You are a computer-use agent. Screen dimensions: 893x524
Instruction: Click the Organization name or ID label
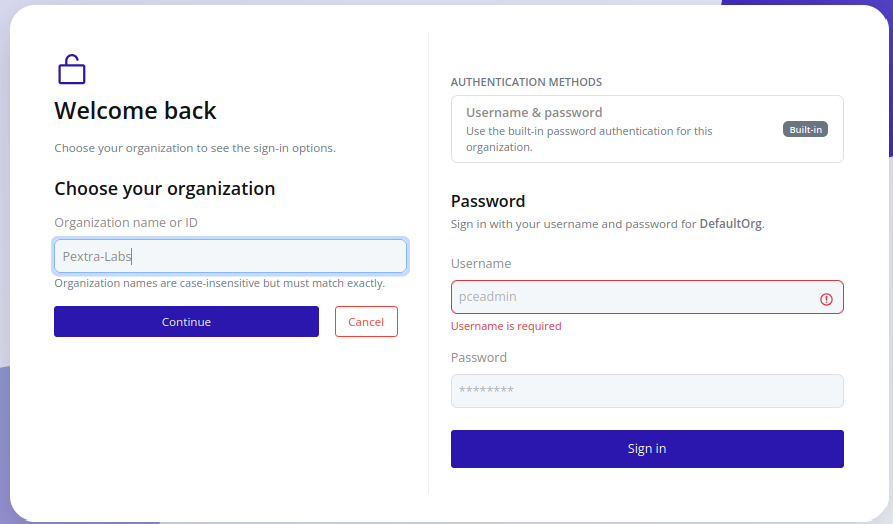point(126,222)
